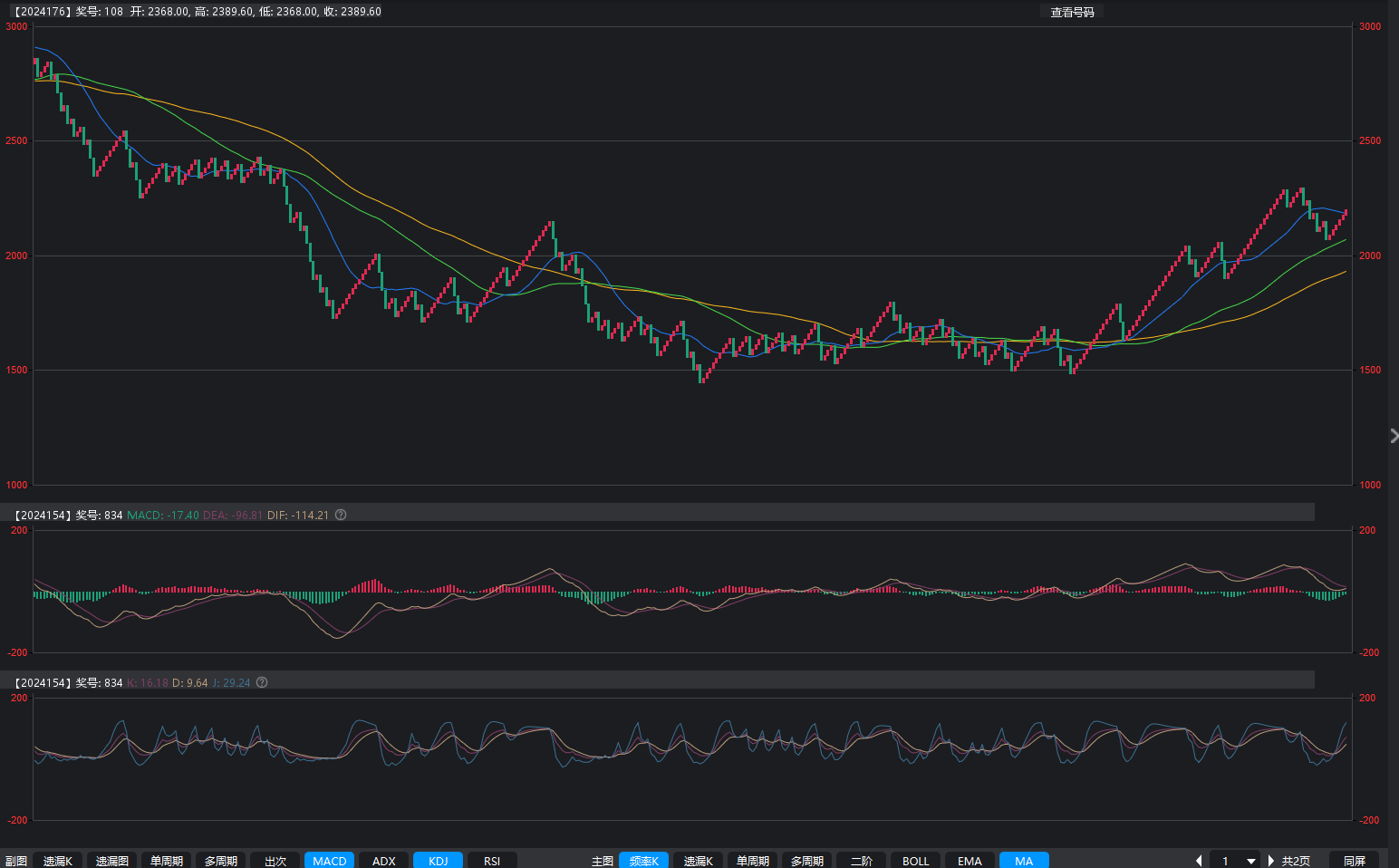The width and height of the screenshot is (1399, 868).
Task: Toggle the BOLL main chart overlay
Action: (x=916, y=861)
